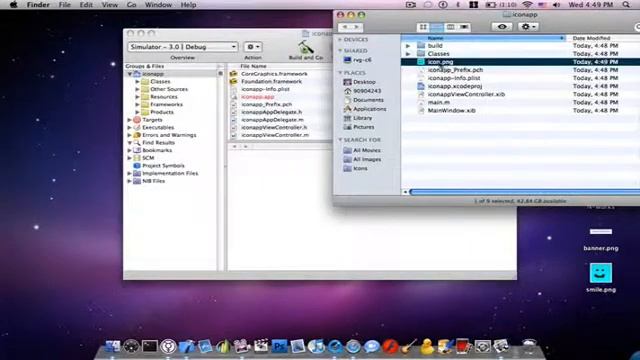Viewport: 640px width, 360px height.
Task: Click the Finder horizontal scrollbar
Action: [x=524, y=192]
